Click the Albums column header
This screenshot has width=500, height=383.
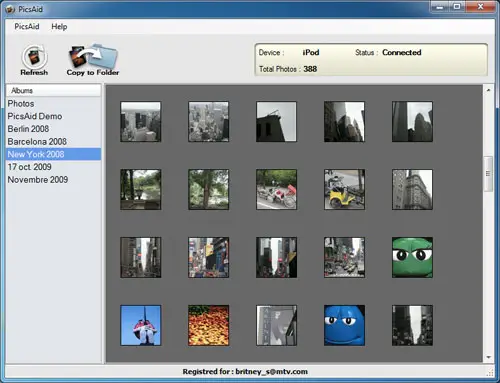click(x=53, y=91)
